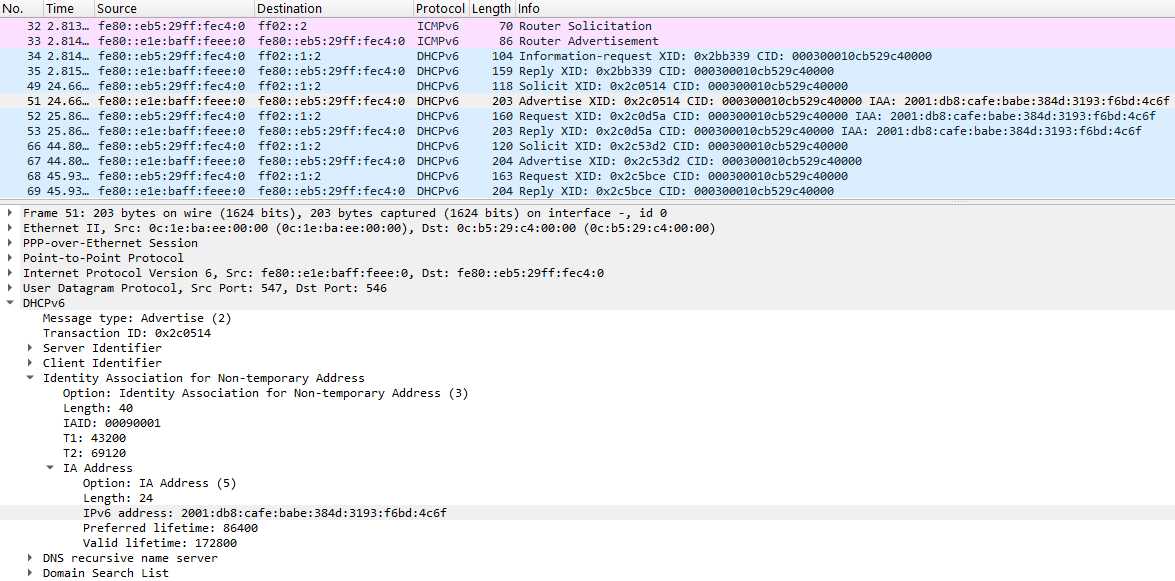
Task: Collapse Identity Association for Non-temporary Address
Action: 30,378
